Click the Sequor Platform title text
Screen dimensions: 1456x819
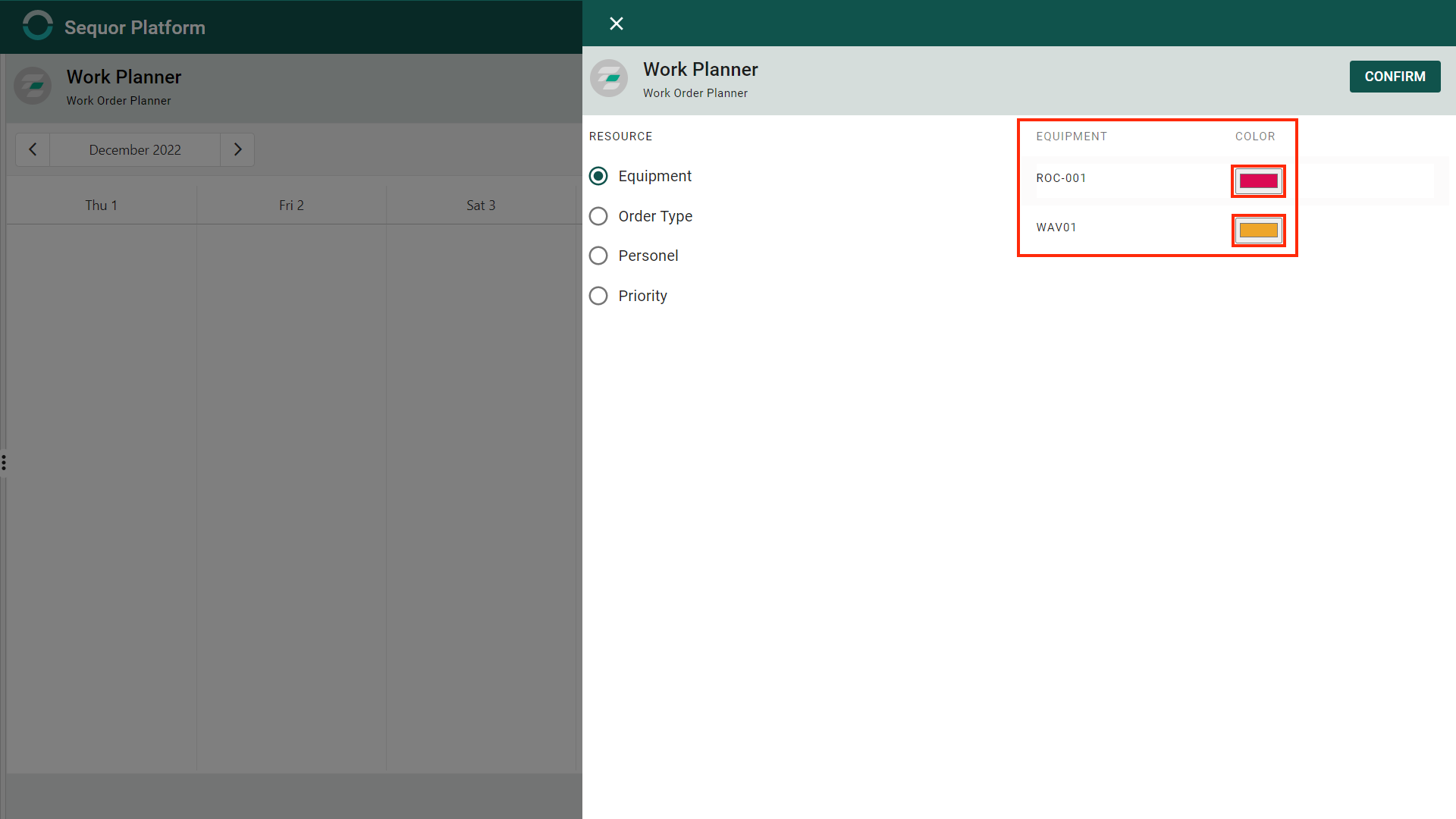[135, 27]
